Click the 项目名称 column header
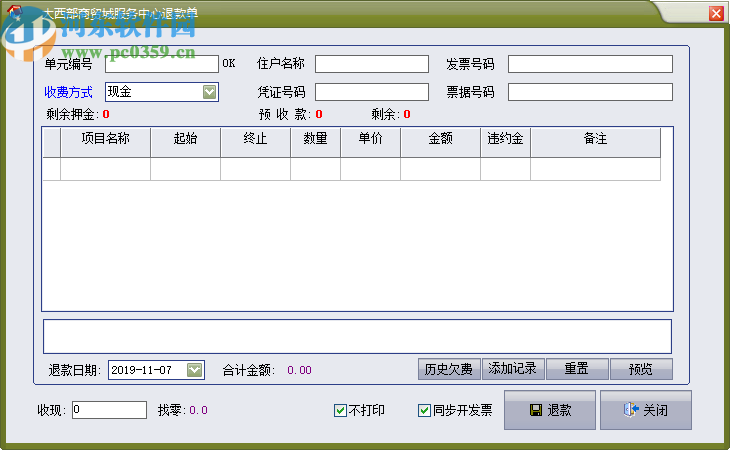 [x=105, y=142]
